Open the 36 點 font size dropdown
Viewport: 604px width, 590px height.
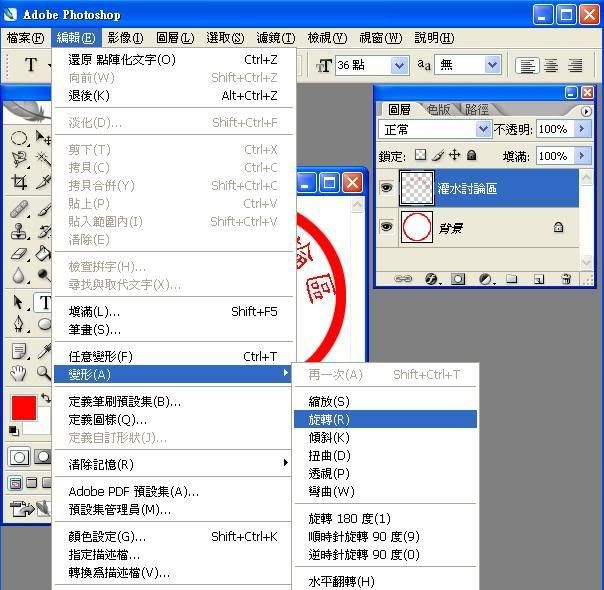[x=399, y=65]
